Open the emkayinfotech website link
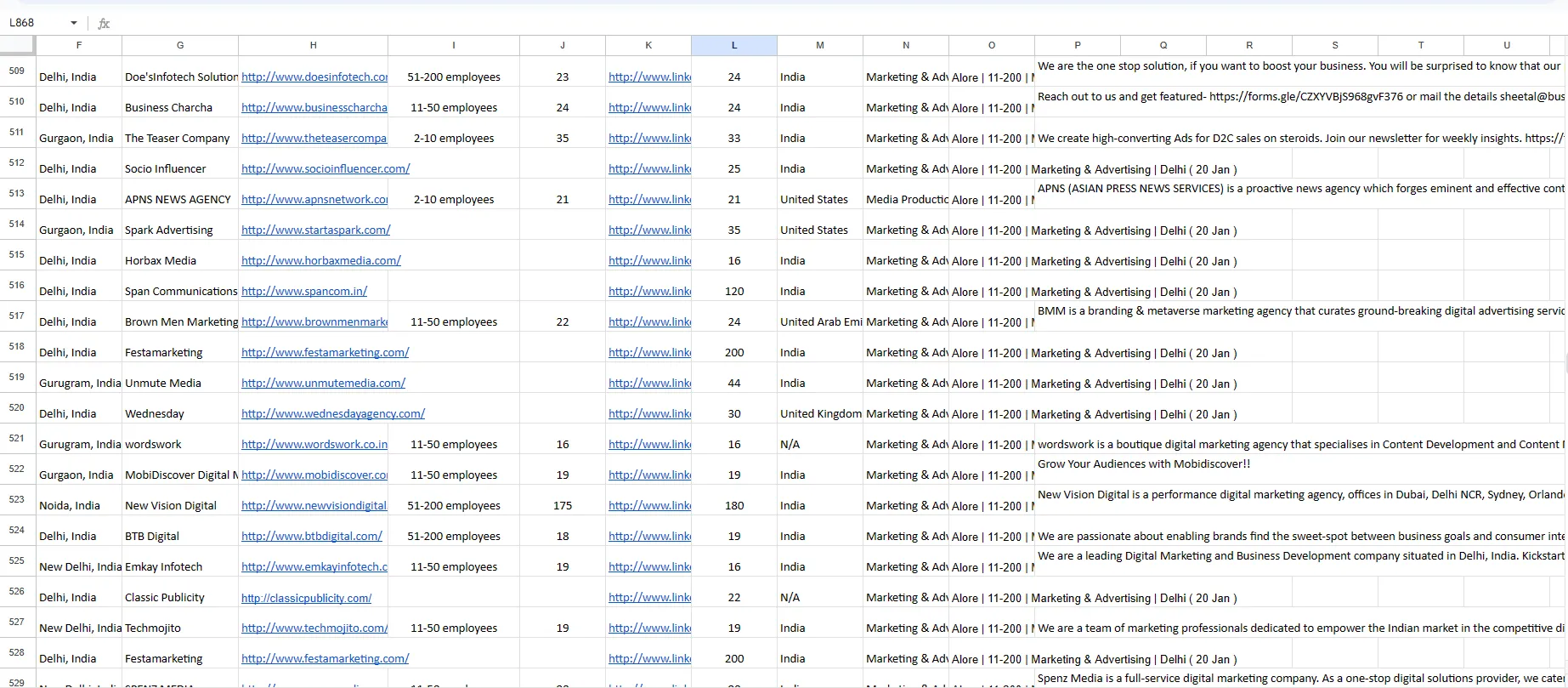This screenshot has height=688, width=1568. (x=314, y=566)
